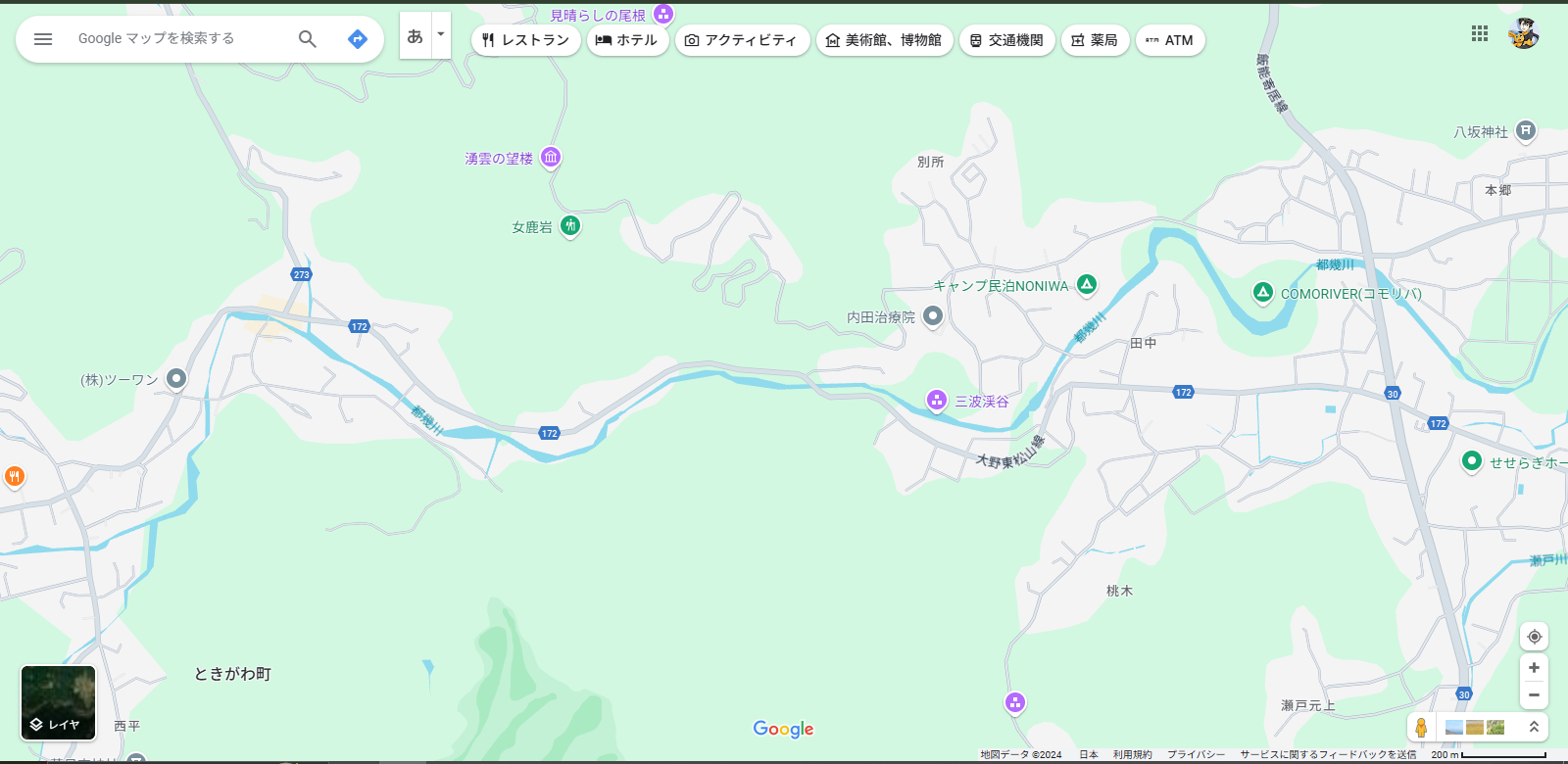
Task: Click the search magnifier icon
Action: (308, 39)
